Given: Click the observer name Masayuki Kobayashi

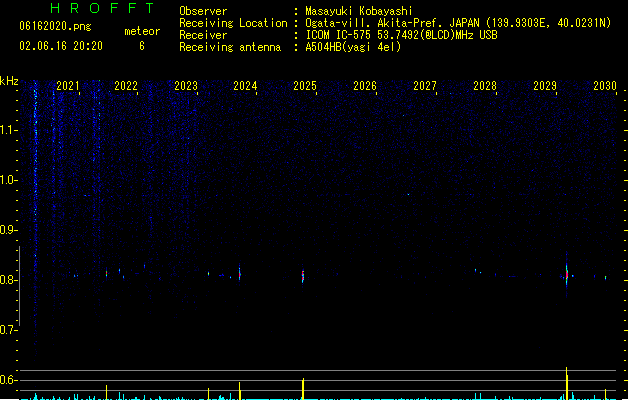Looking at the screenshot, I should click(x=359, y=11).
